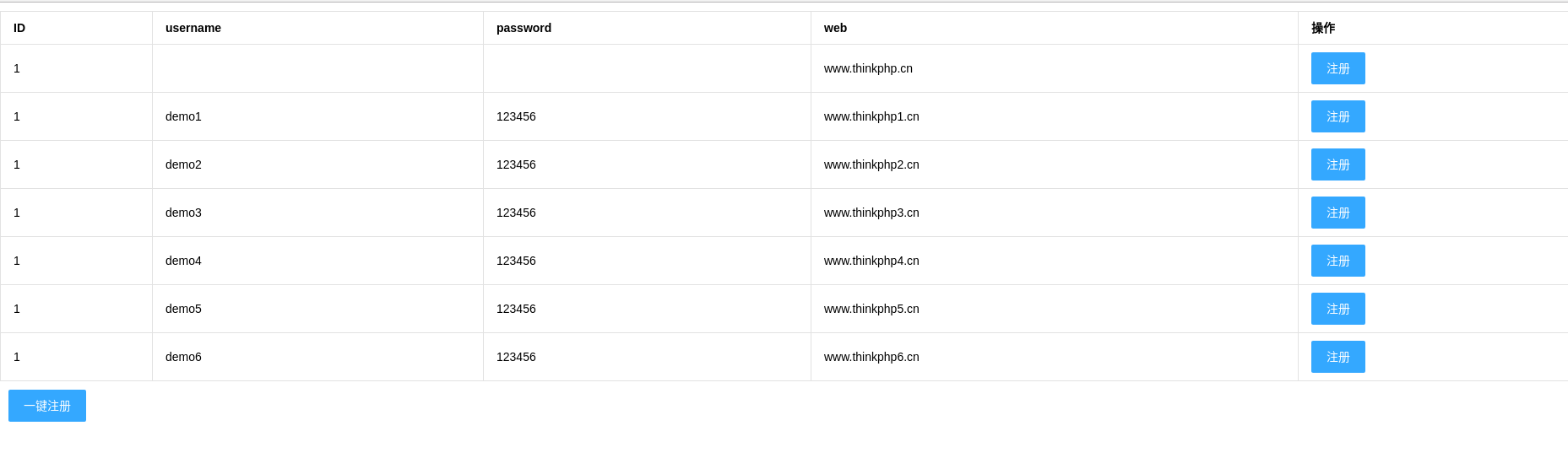
Task: Click 注册 button in demo3 row
Action: point(1337,213)
